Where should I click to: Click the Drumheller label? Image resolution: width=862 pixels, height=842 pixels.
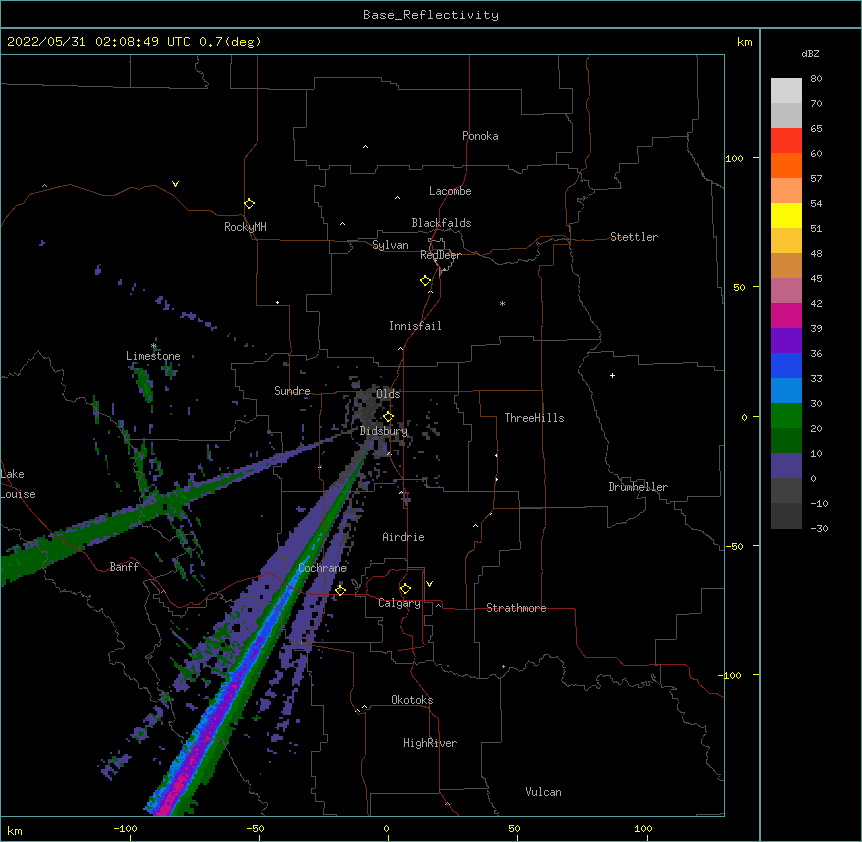pyautogui.click(x=638, y=487)
